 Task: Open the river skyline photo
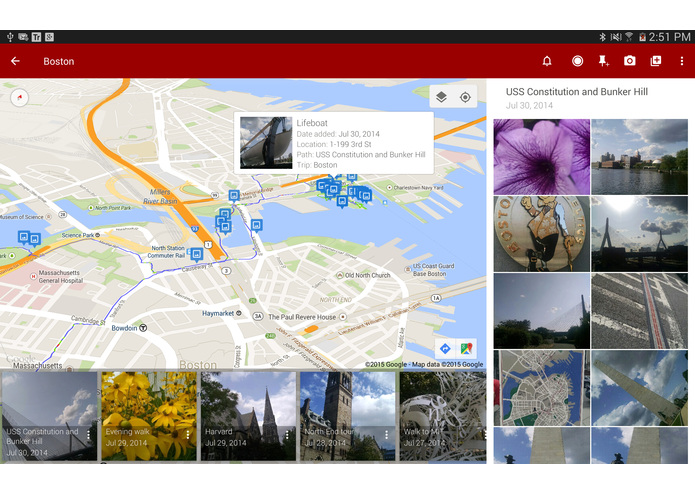(640, 157)
